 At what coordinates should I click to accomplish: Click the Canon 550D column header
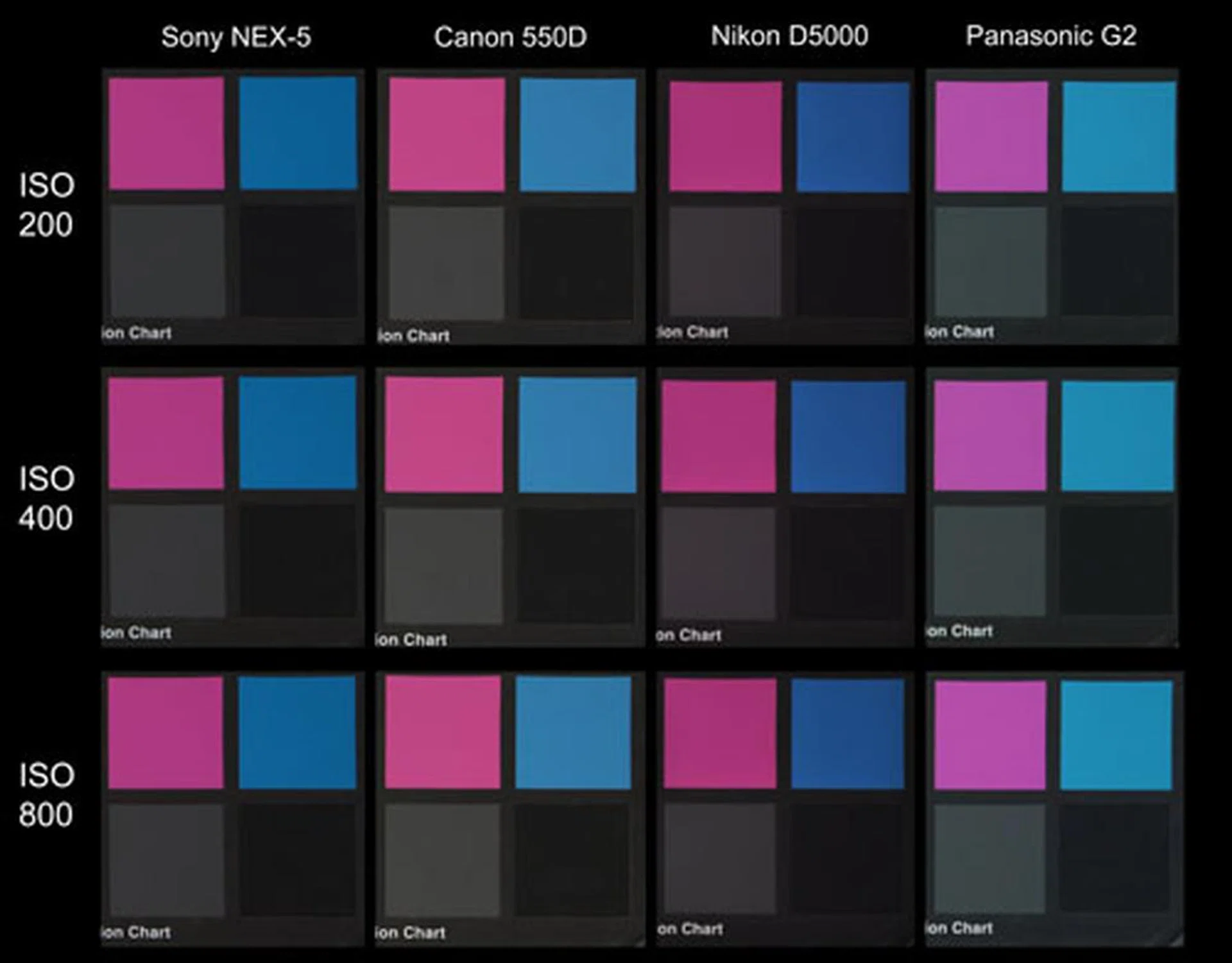coord(510,37)
